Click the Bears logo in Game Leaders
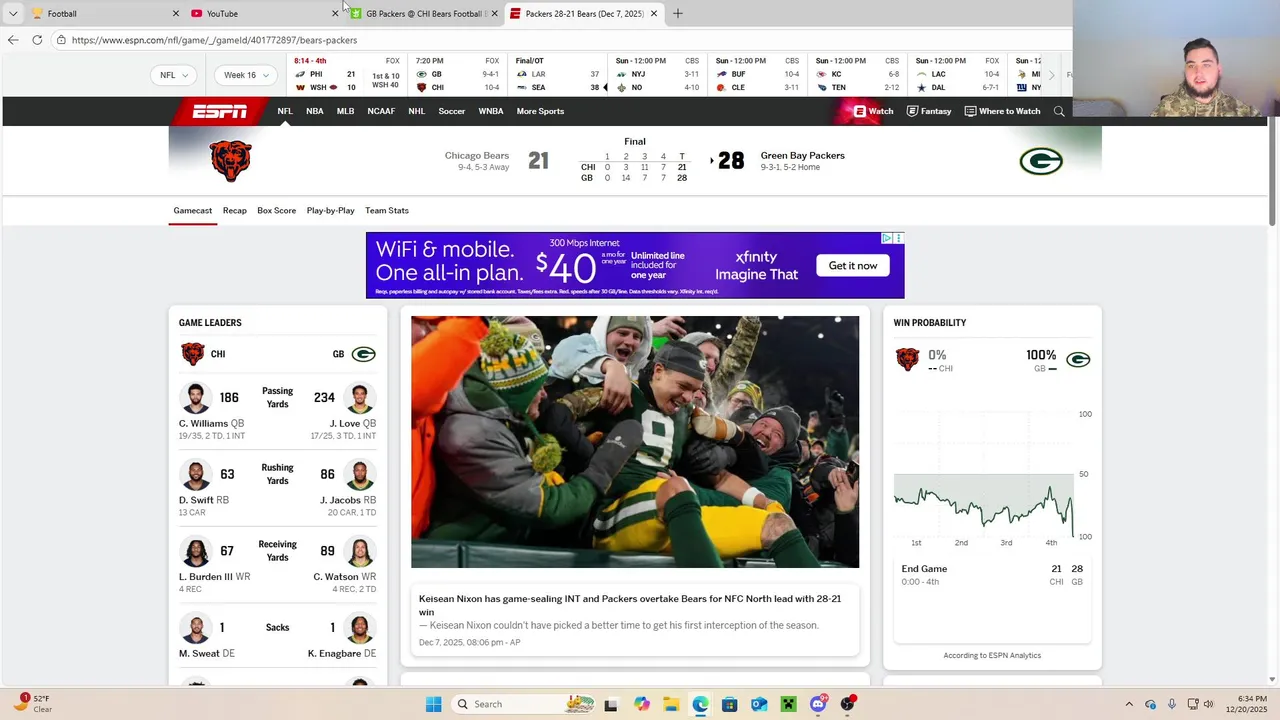Viewport: 1280px width, 720px height. [x=192, y=354]
